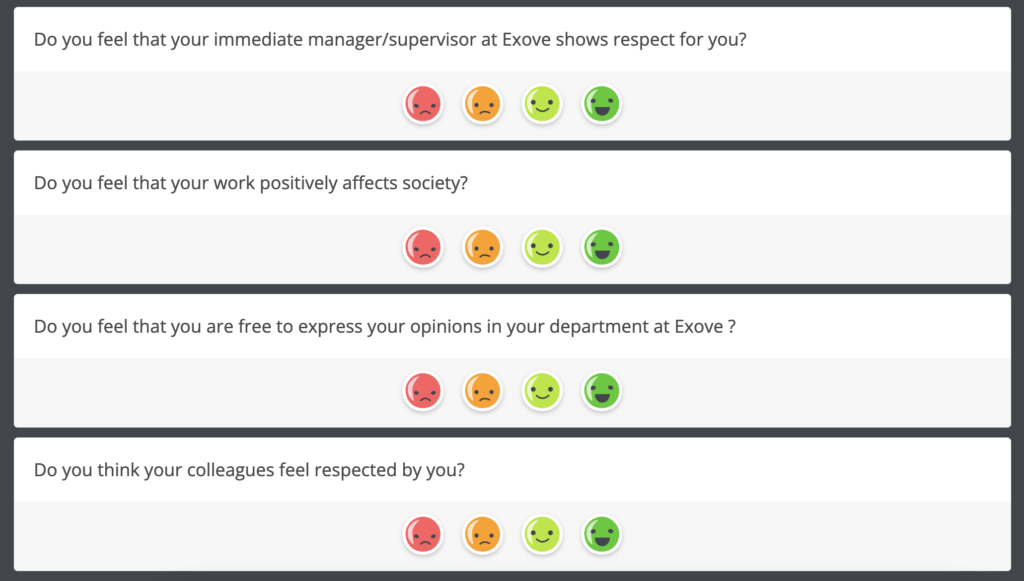Pick light green smile for colleagues respected question
Image resolution: width=1024 pixels, height=581 pixels.
point(542,535)
